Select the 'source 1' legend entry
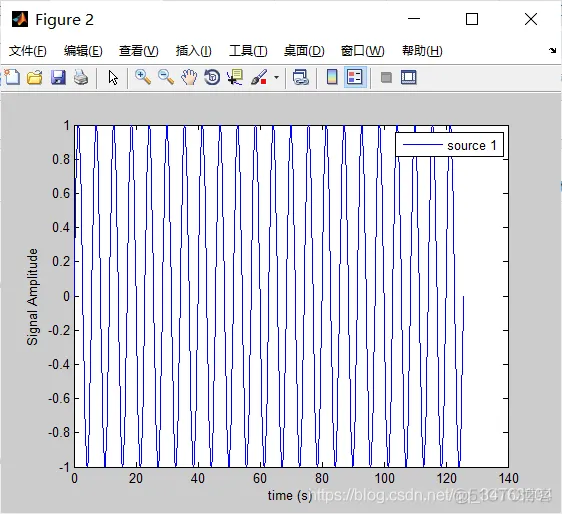This screenshot has width=562, height=514. [x=449, y=145]
